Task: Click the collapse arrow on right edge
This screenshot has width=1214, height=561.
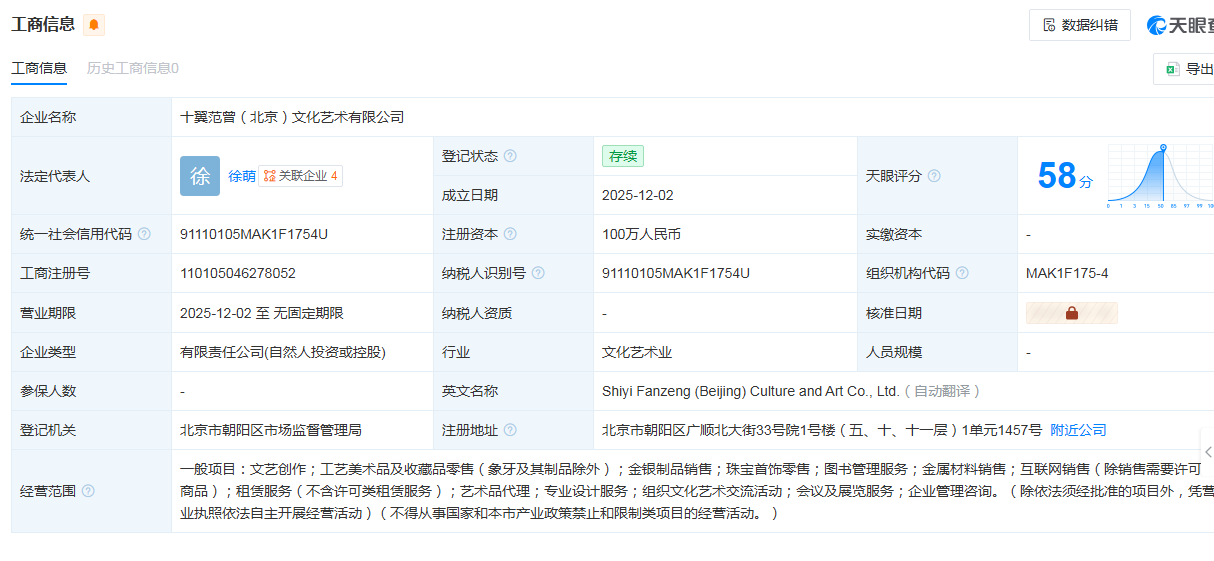Action: pos(1208,452)
